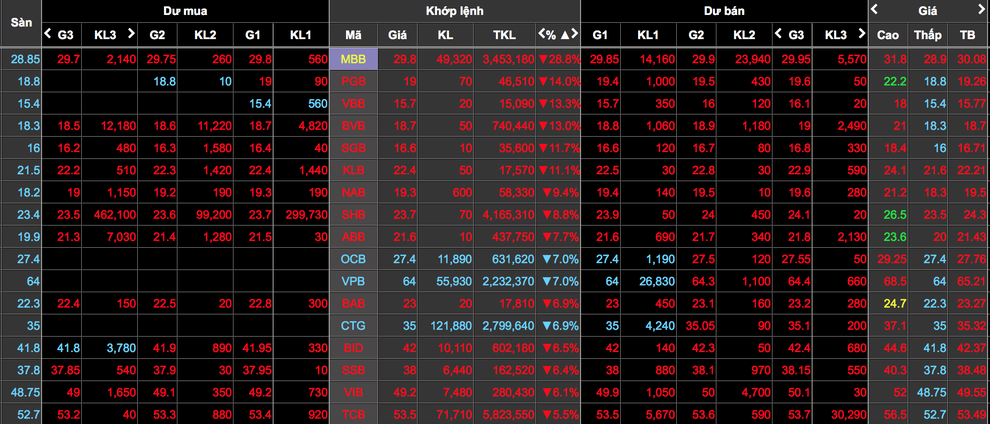990x424 pixels.
Task: Select the ABB stock code
Action: (x=354, y=237)
